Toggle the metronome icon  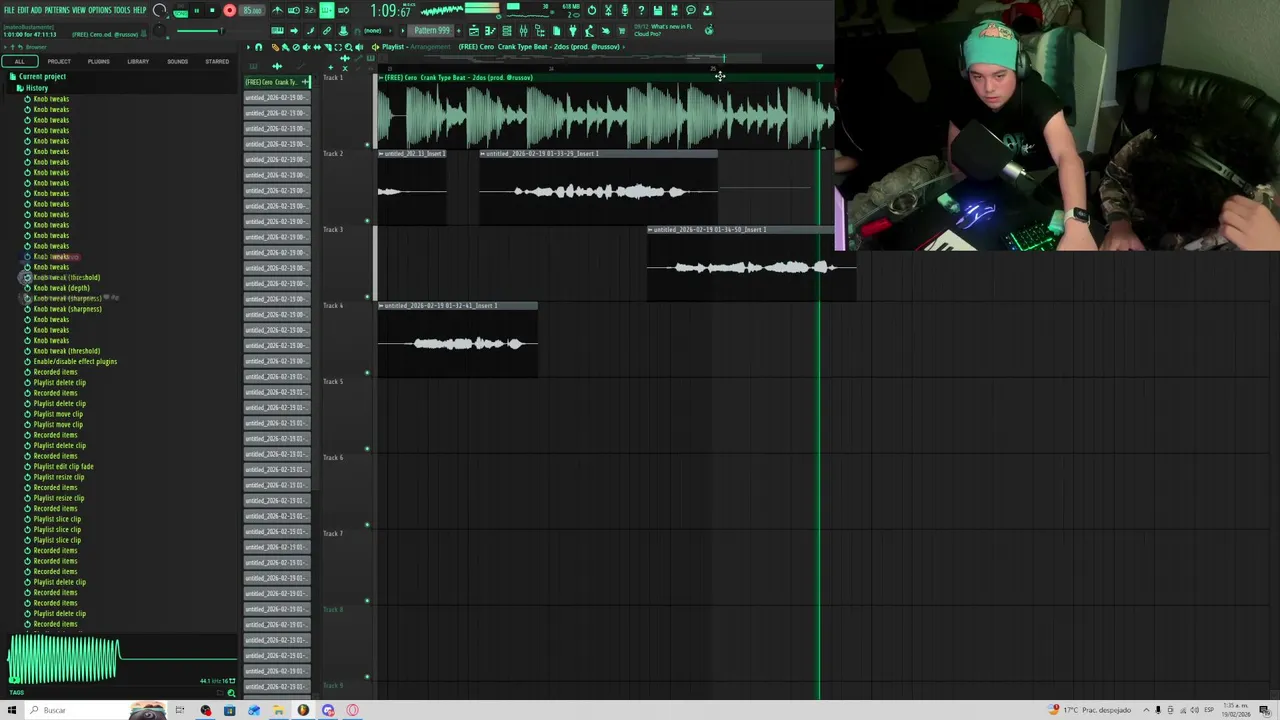(x=278, y=10)
